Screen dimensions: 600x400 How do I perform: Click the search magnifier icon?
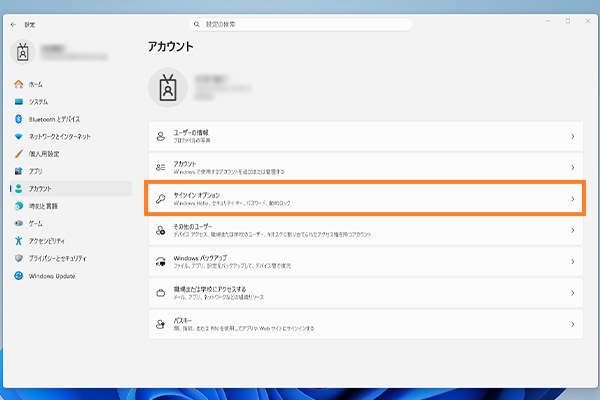[x=197, y=24]
